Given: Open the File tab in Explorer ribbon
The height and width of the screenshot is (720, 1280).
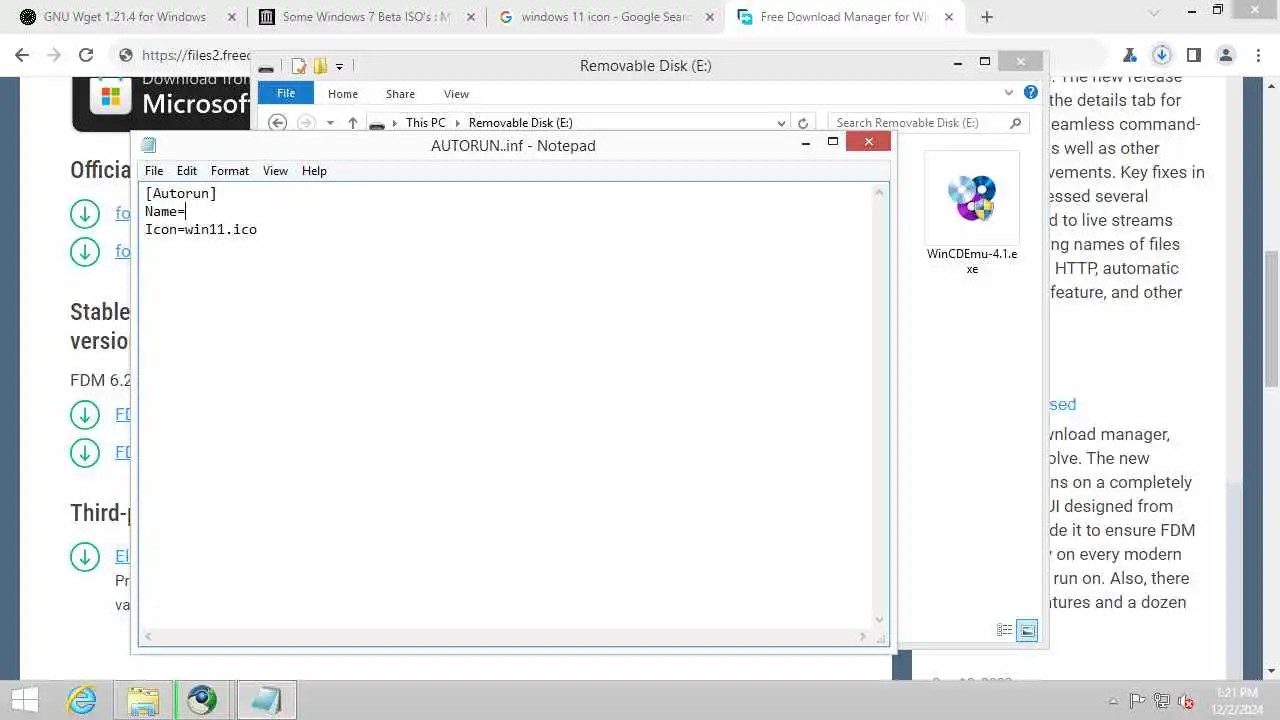Looking at the screenshot, I should click(x=286, y=93).
